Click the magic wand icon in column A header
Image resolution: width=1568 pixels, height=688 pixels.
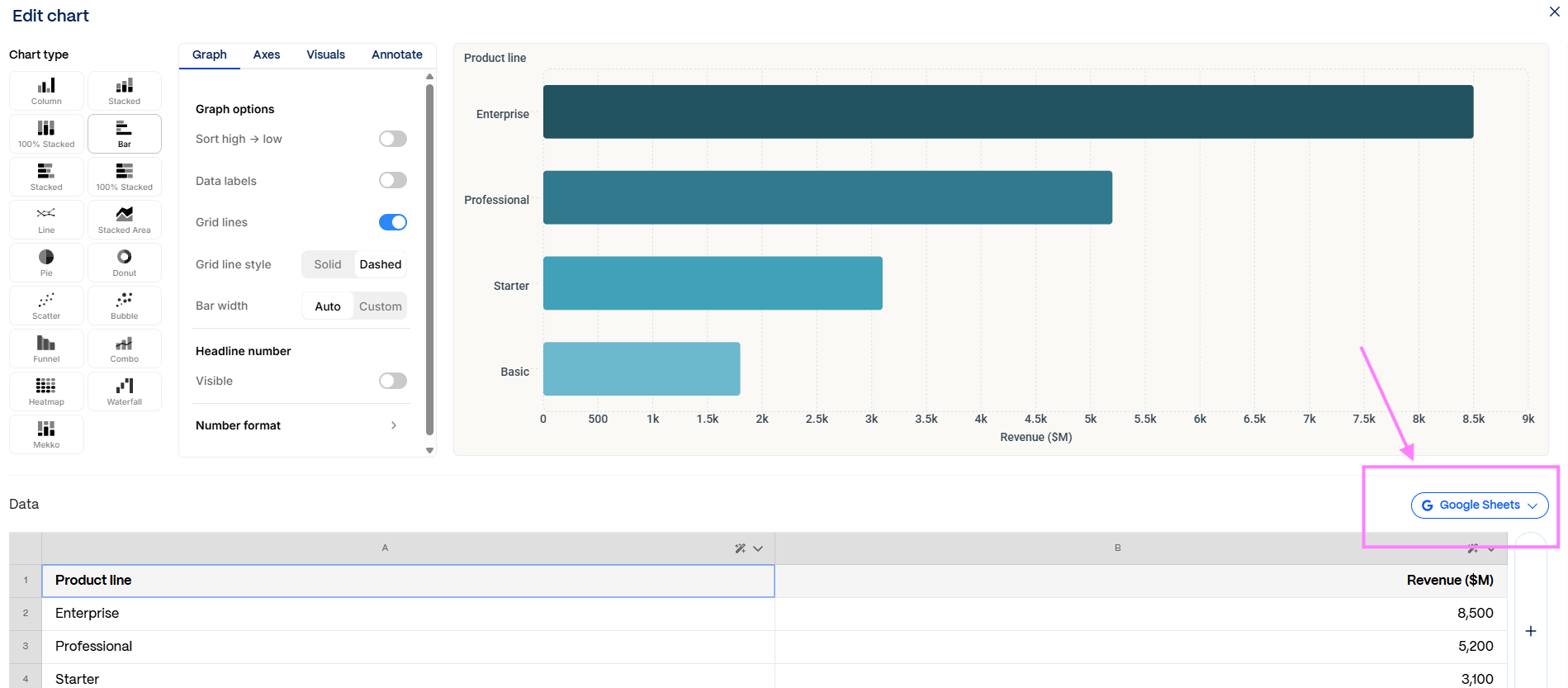pyautogui.click(x=741, y=548)
